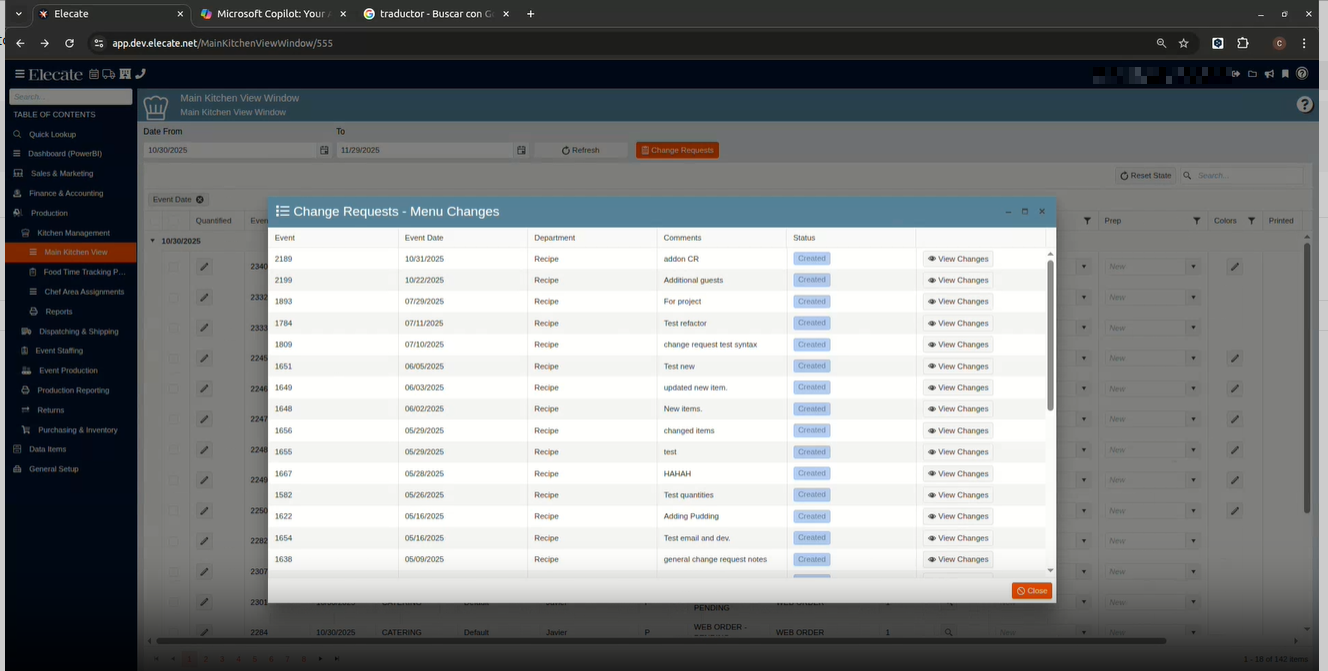
Task: Tick the event row checkbox for event 2247
Action: coord(173,418)
